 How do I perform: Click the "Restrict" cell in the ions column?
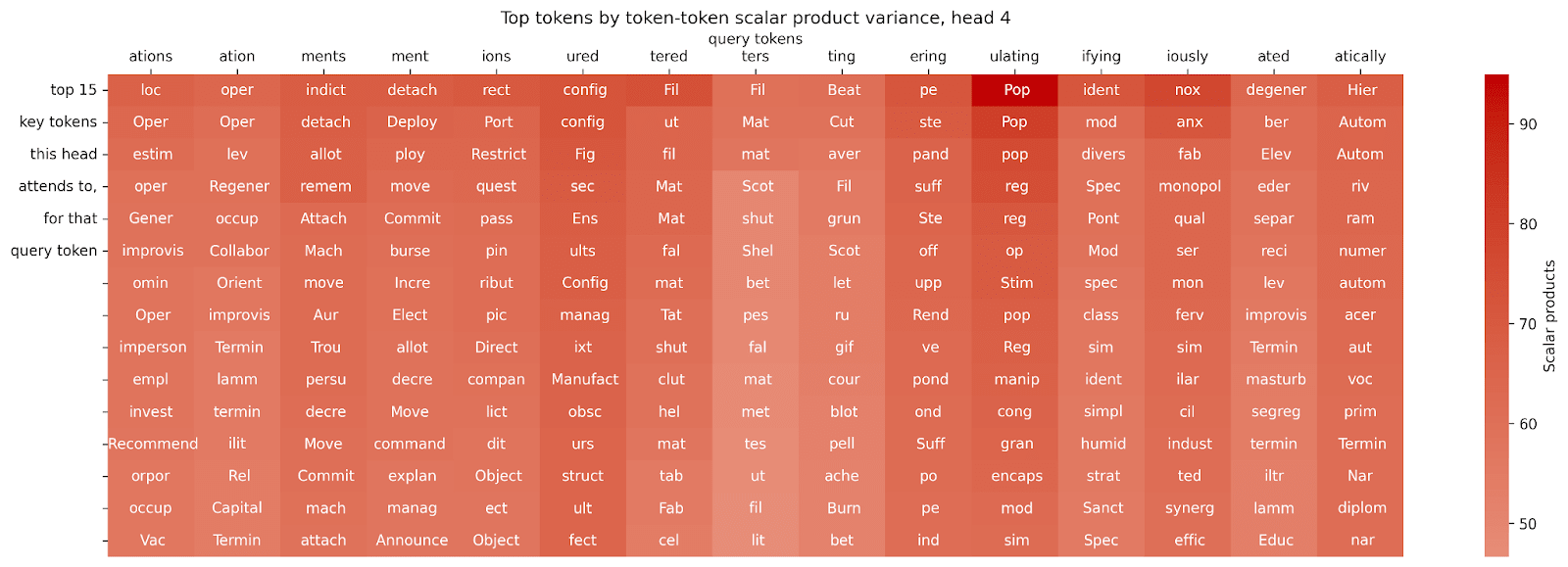498,154
